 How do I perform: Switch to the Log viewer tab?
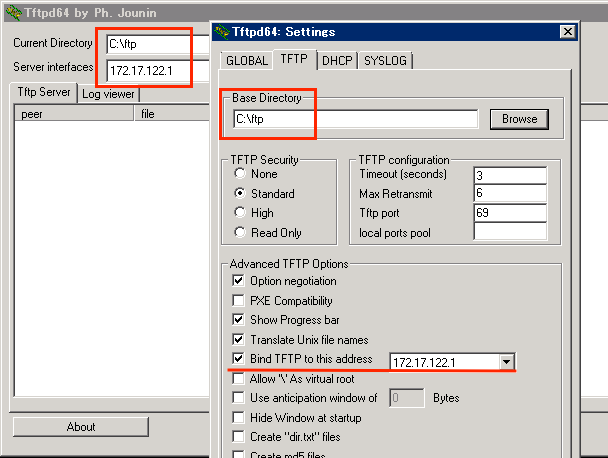point(108,94)
